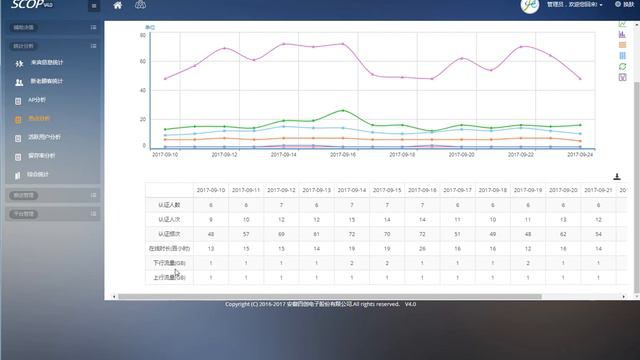Click the 2017-09-21 table column header
The width and height of the screenshot is (640, 360).
pos(598,190)
